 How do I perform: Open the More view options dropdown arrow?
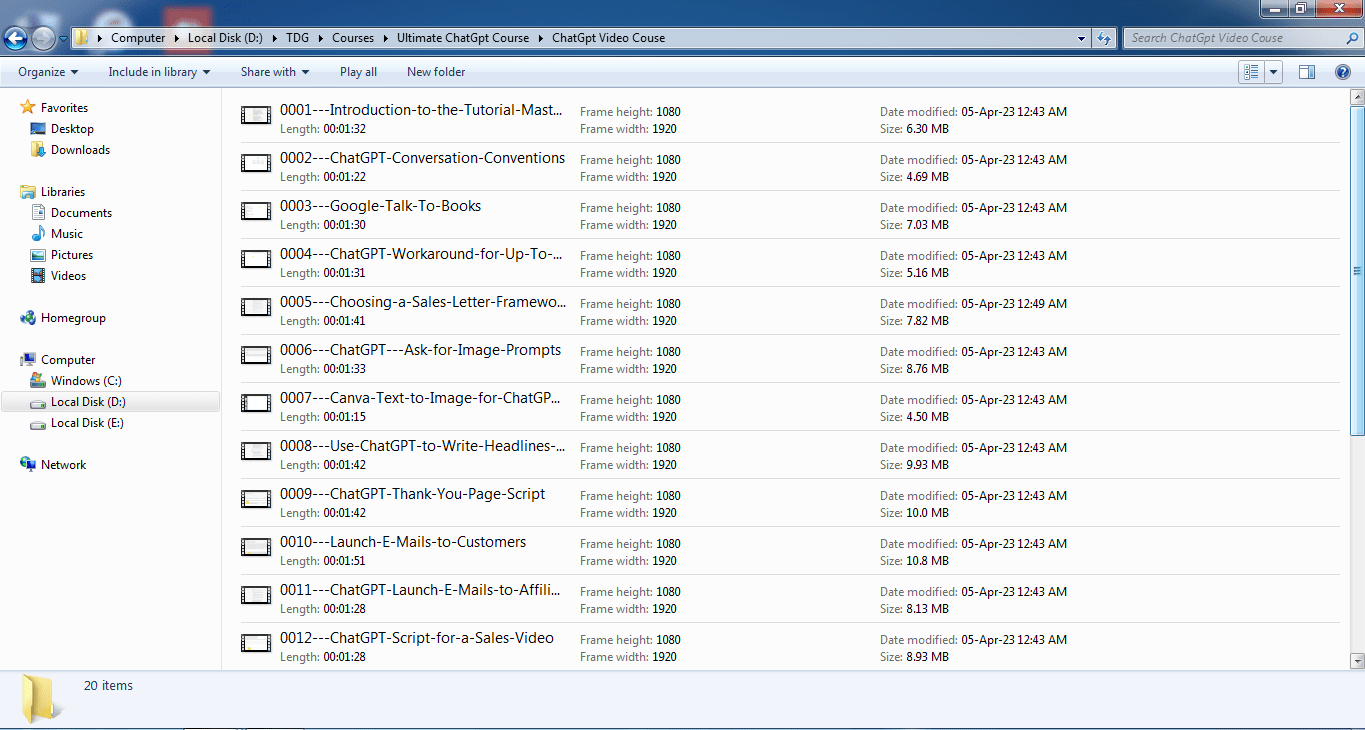1273,72
